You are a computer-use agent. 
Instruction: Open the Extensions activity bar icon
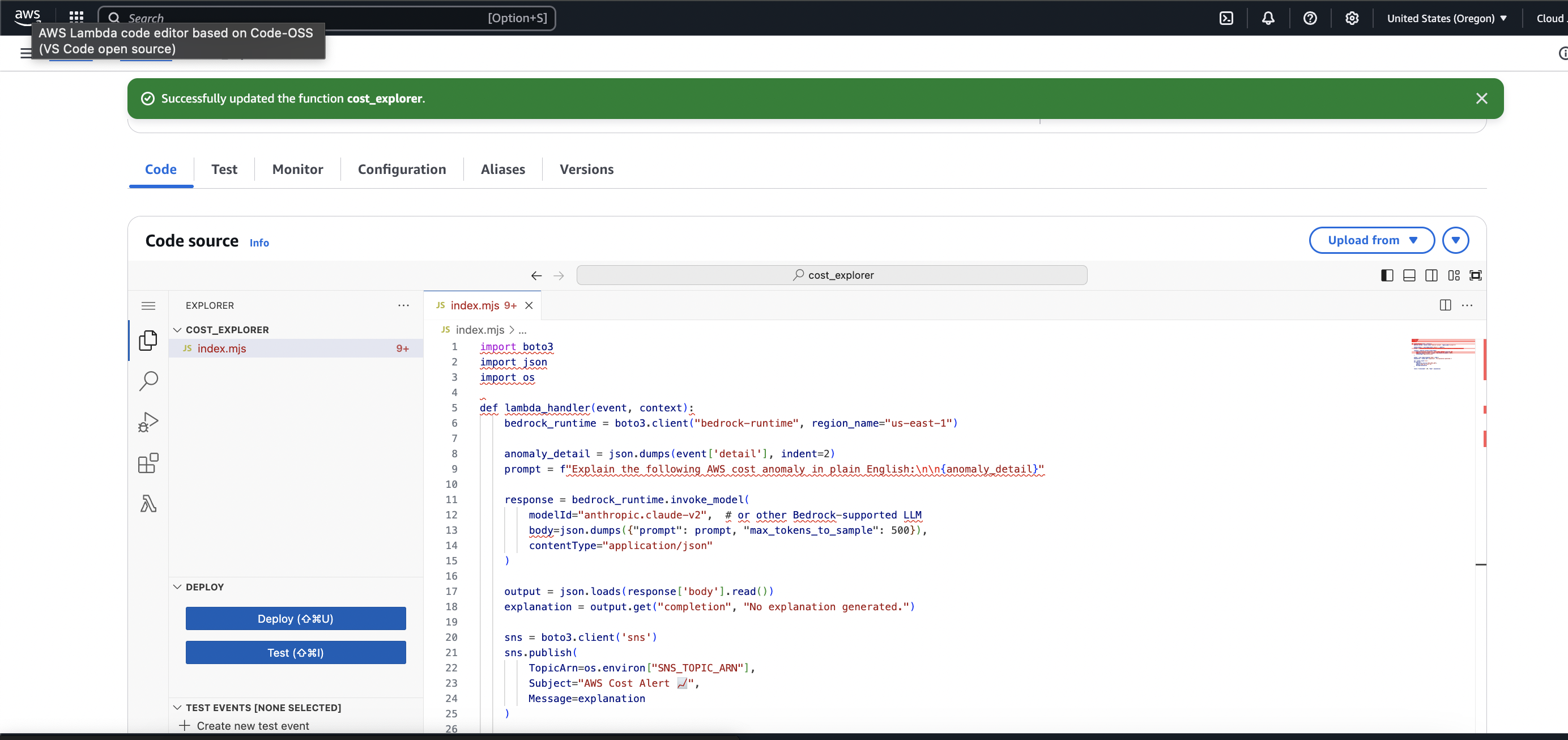point(148,463)
